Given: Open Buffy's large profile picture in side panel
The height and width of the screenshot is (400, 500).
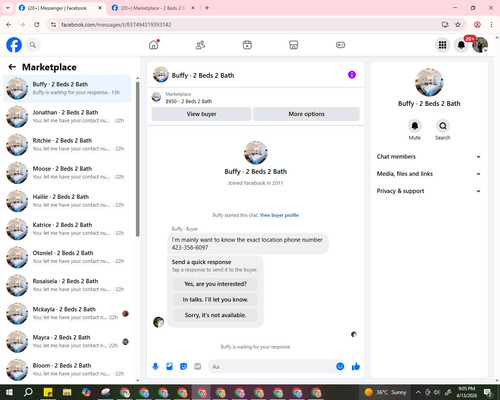Looking at the screenshot, I should pos(429,82).
